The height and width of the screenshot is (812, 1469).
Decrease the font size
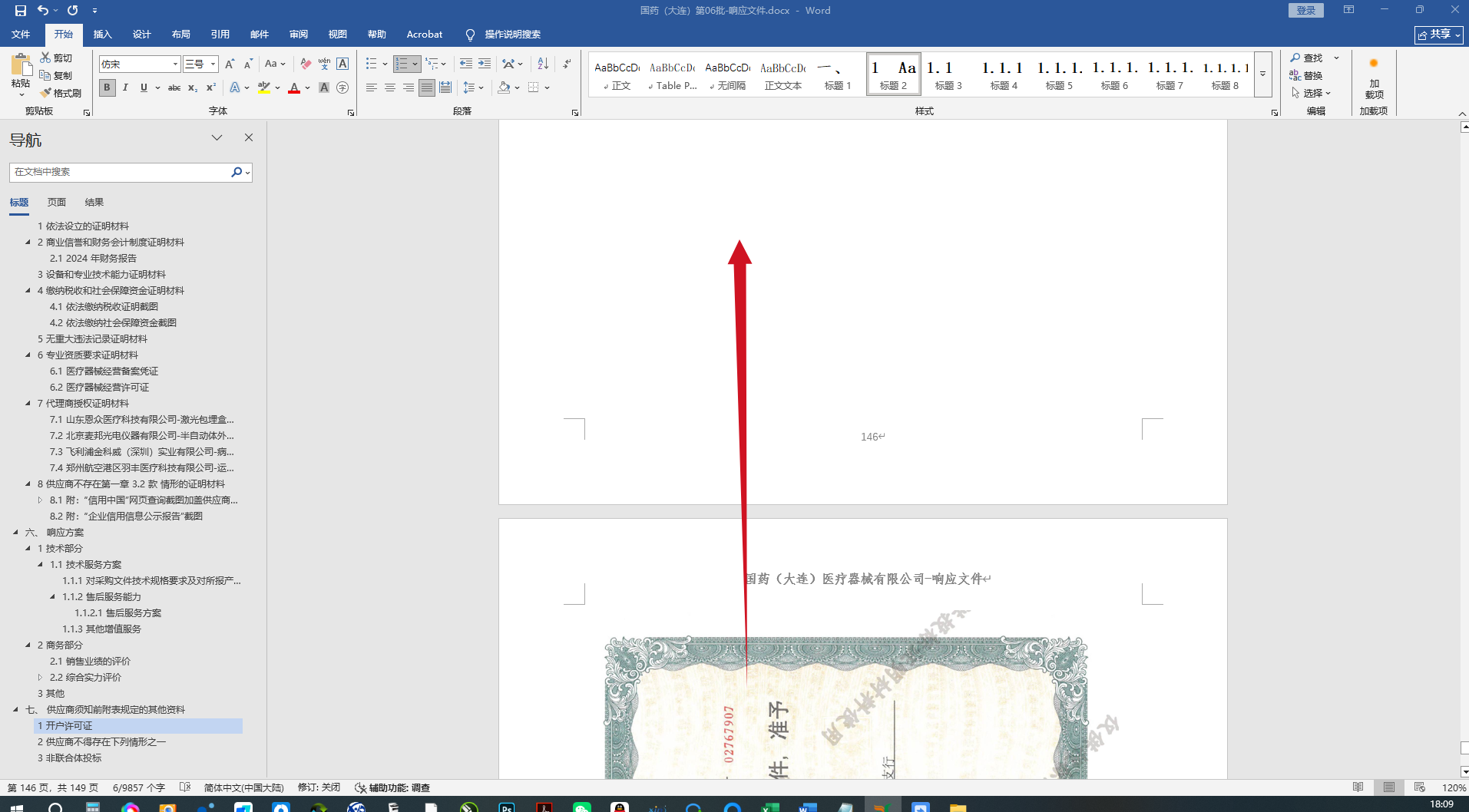248,64
